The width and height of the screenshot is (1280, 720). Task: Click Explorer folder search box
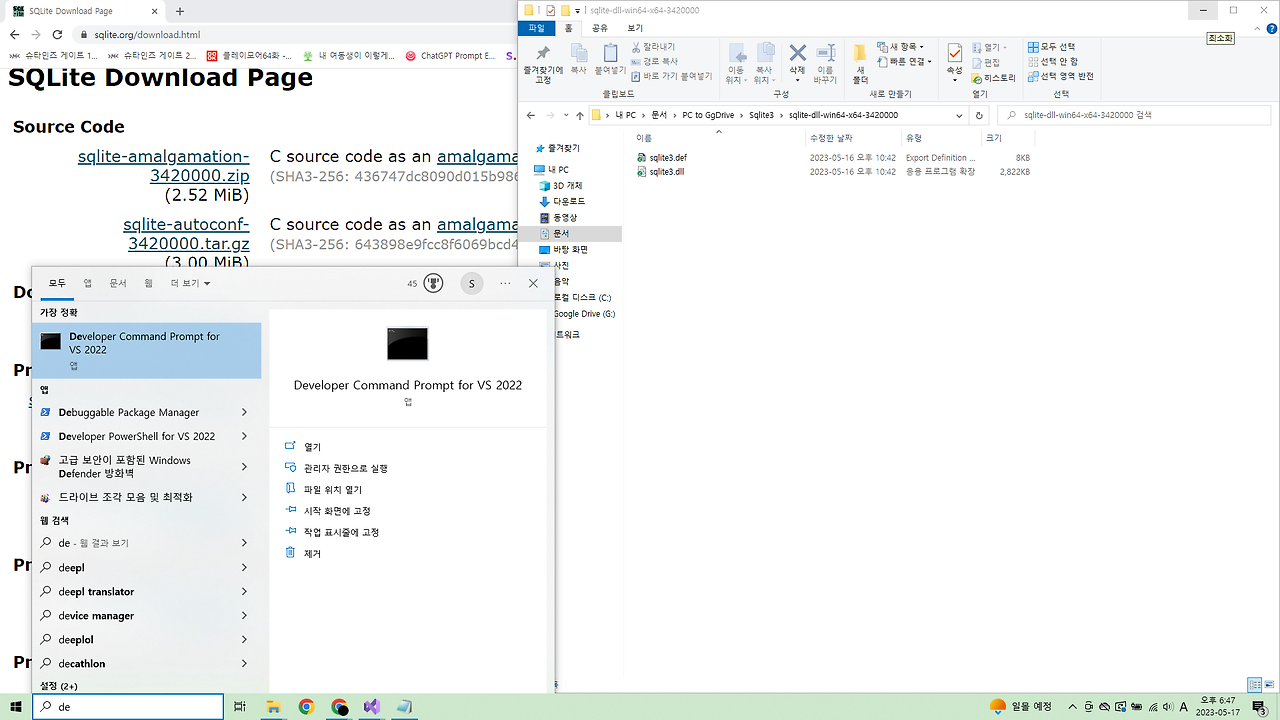1135,115
